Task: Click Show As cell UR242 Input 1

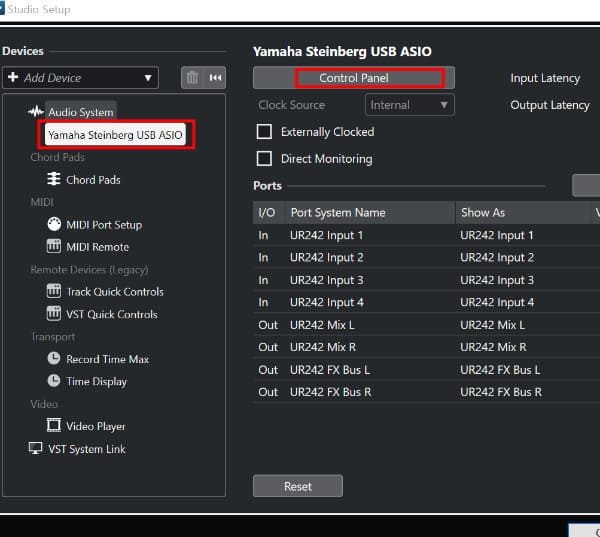Action: (x=497, y=235)
